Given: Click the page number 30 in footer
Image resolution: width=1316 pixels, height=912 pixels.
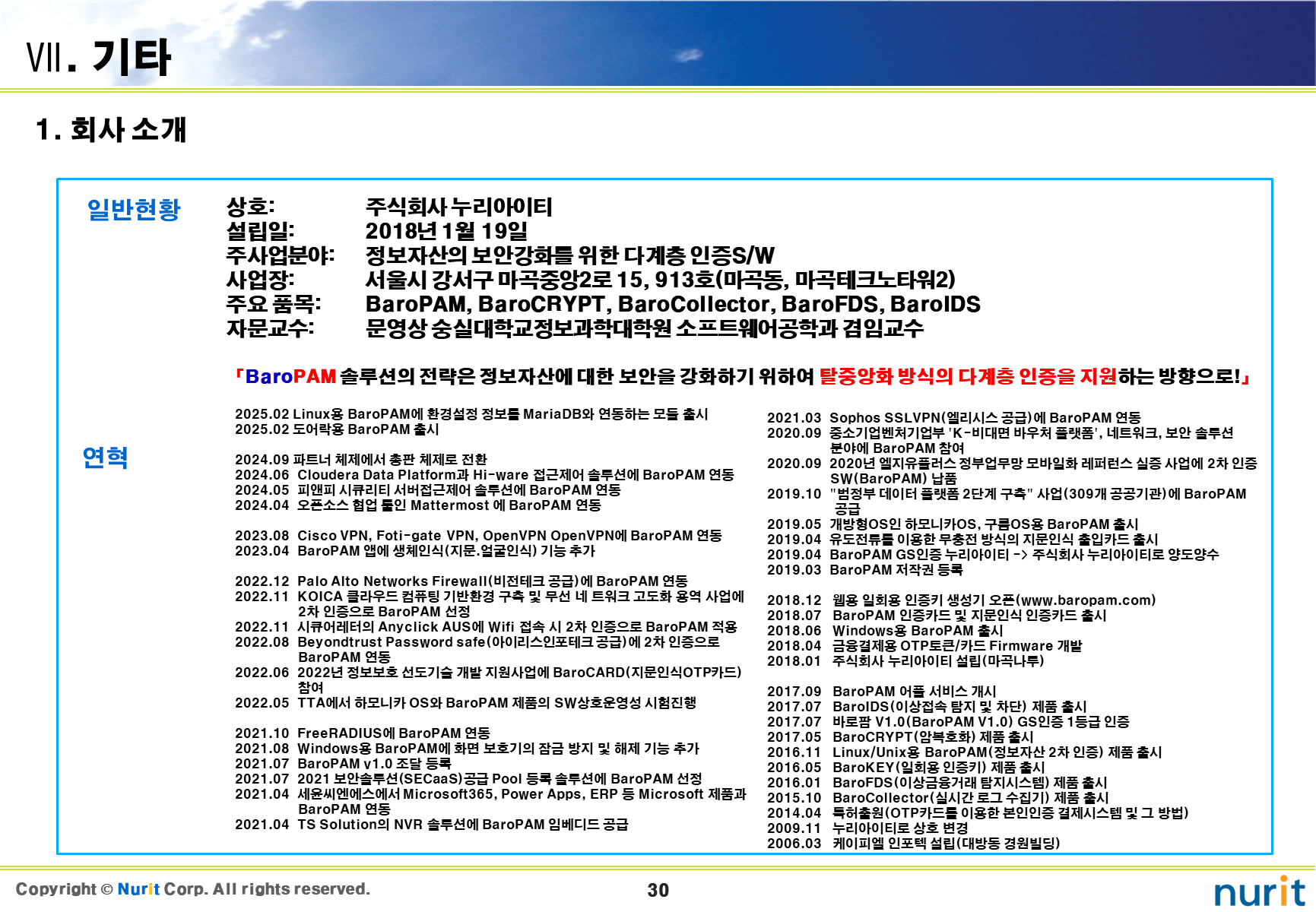Looking at the screenshot, I should coord(658,890).
